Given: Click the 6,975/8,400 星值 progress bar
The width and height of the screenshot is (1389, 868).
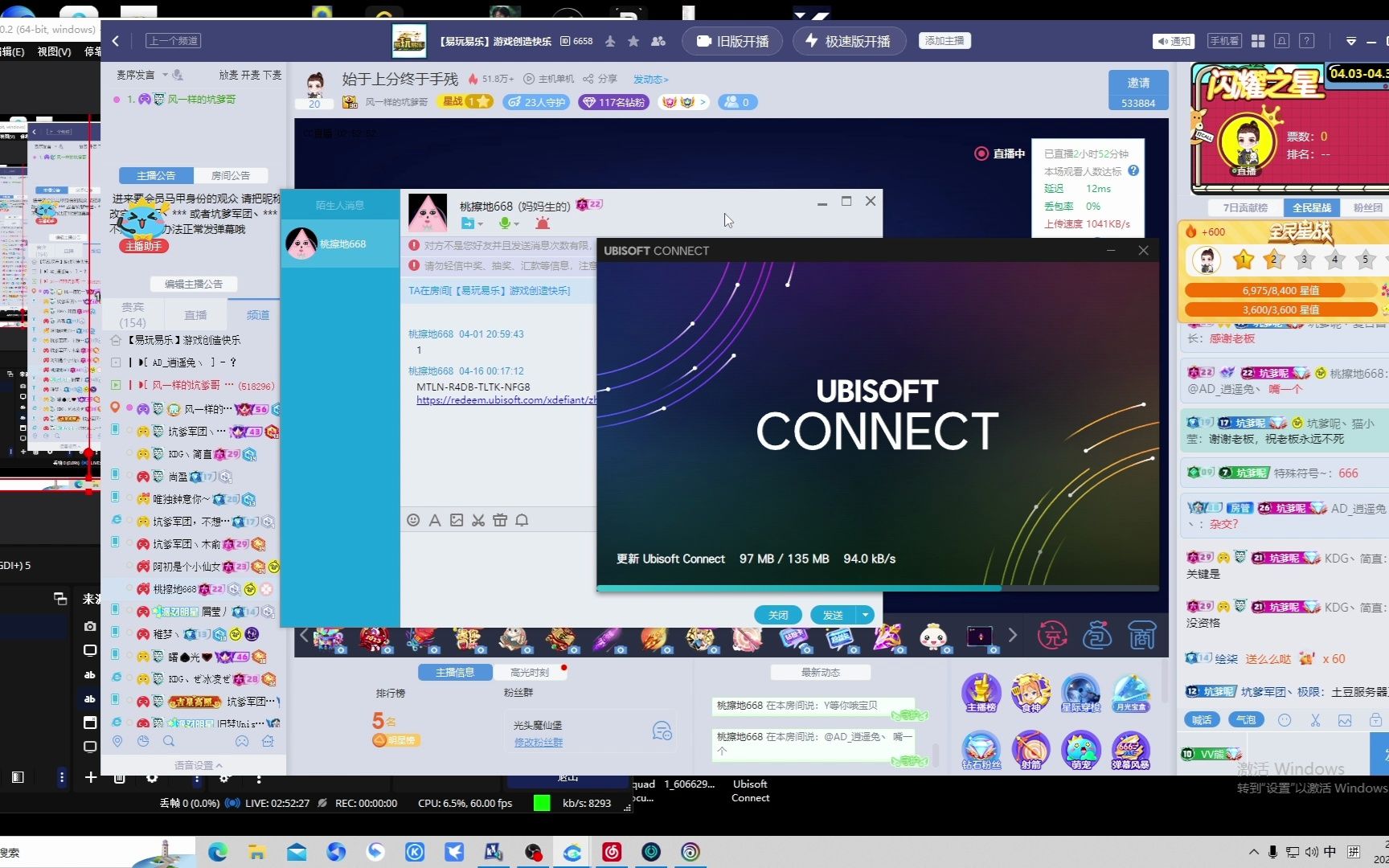Looking at the screenshot, I should (x=1281, y=290).
